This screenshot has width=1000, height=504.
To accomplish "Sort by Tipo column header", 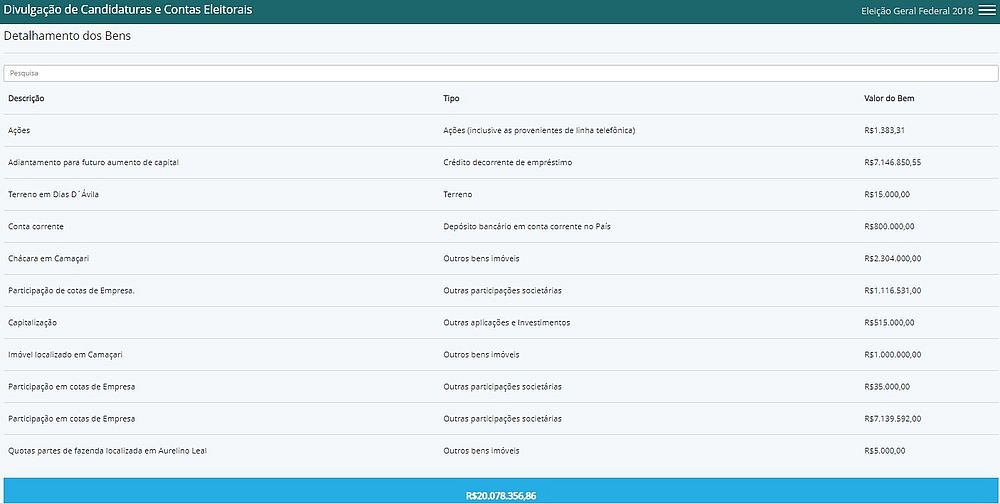I will click(451, 98).
